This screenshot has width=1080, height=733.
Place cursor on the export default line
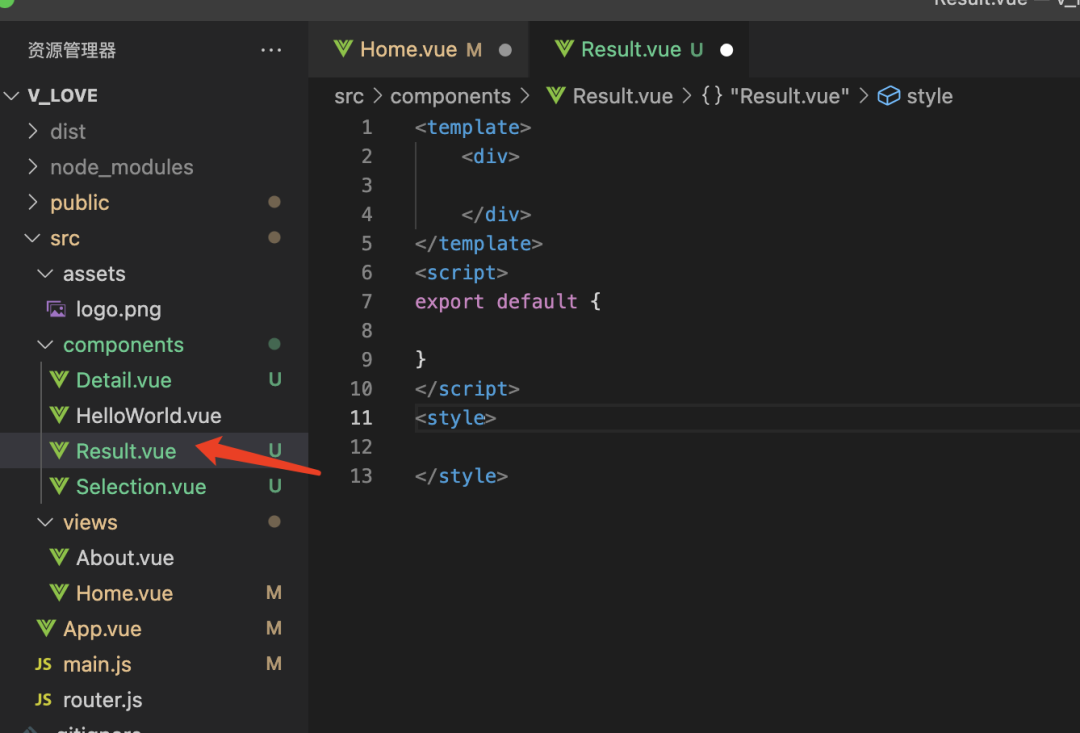pyautogui.click(x=507, y=302)
